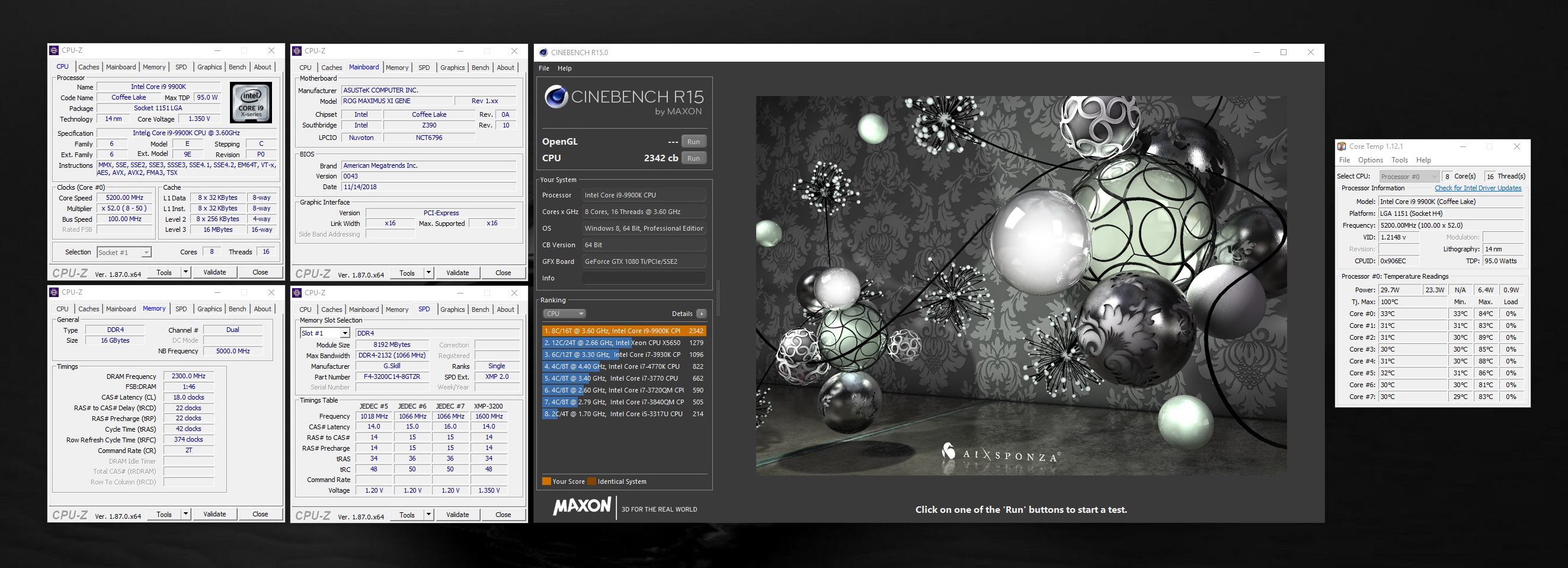Open Core Temp Options menu
This screenshot has height=568, width=1568.
click(1370, 160)
